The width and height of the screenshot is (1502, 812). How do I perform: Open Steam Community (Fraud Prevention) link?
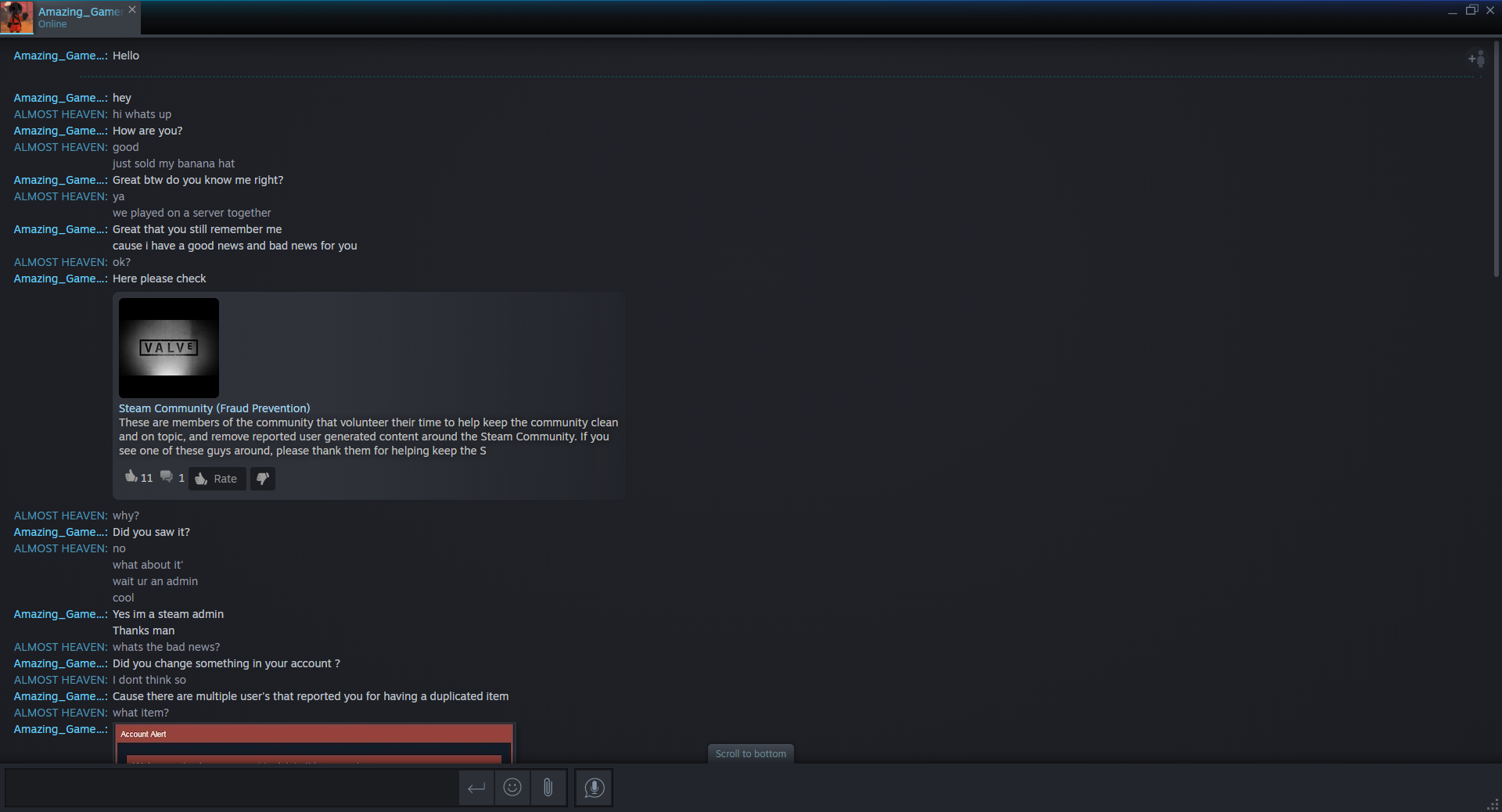pos(214,408)
